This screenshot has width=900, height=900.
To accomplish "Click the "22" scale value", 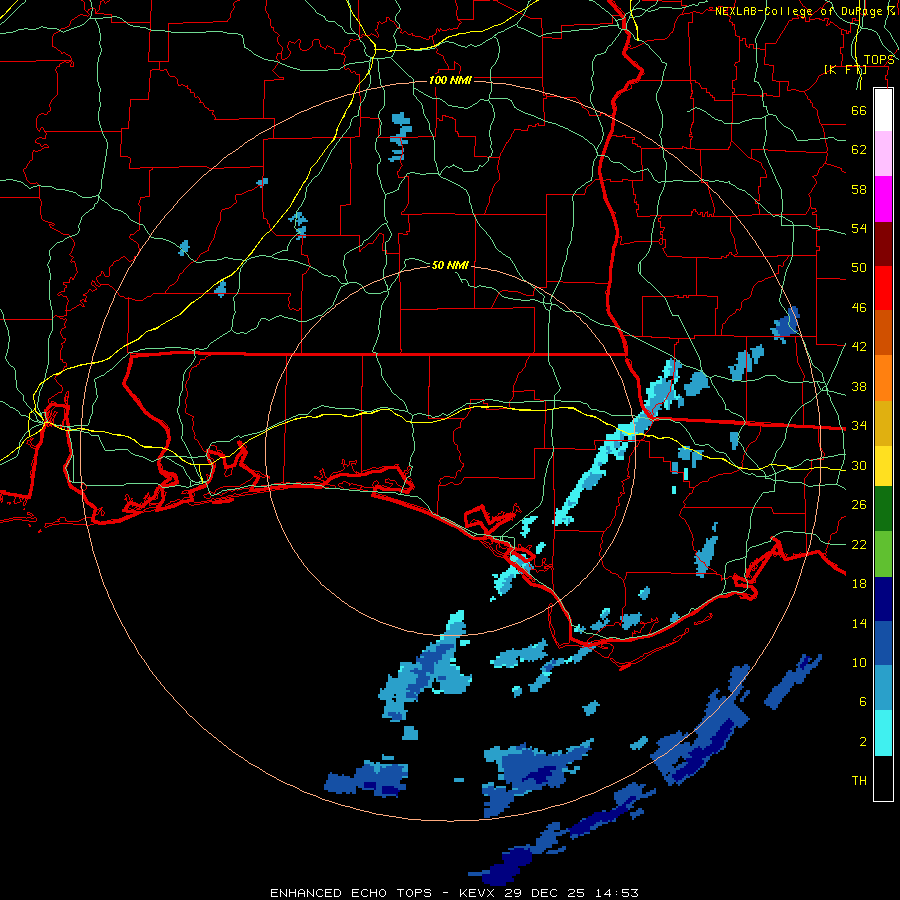I will [x=859, y=545].
